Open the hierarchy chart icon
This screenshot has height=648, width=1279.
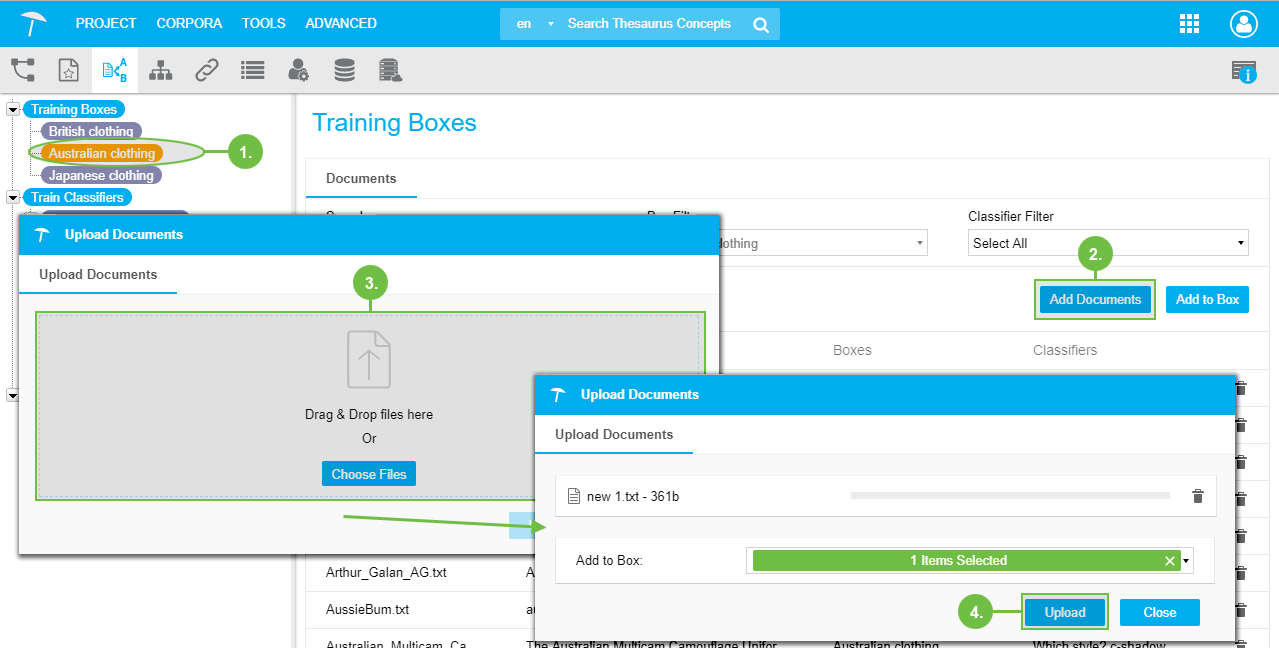point(160,70)
